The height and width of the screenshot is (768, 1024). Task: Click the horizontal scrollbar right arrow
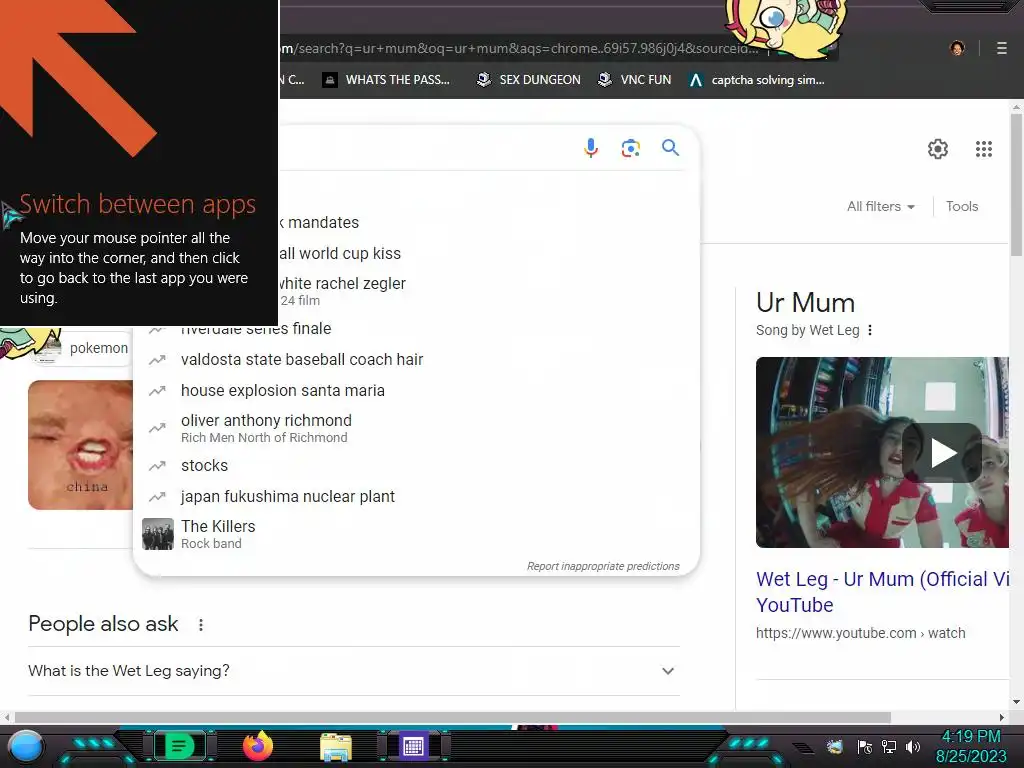coord(1002,717)
